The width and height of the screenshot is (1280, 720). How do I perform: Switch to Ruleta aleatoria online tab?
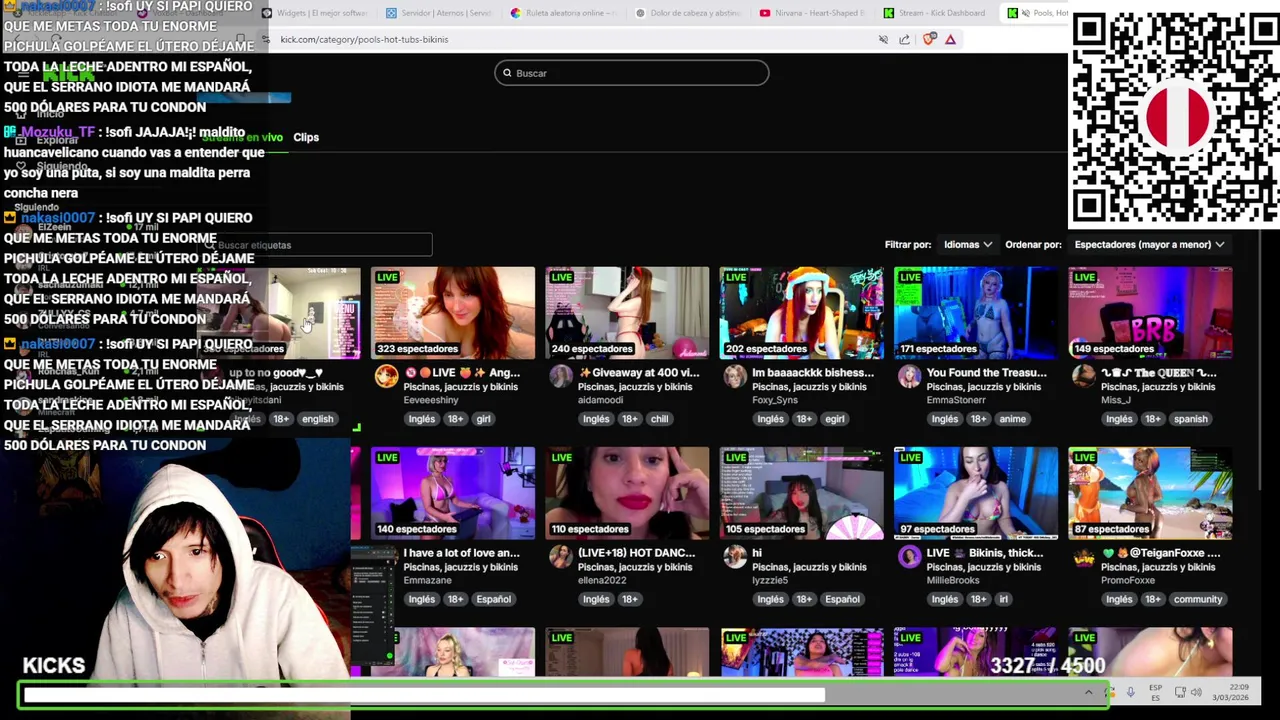coord(563,13)
